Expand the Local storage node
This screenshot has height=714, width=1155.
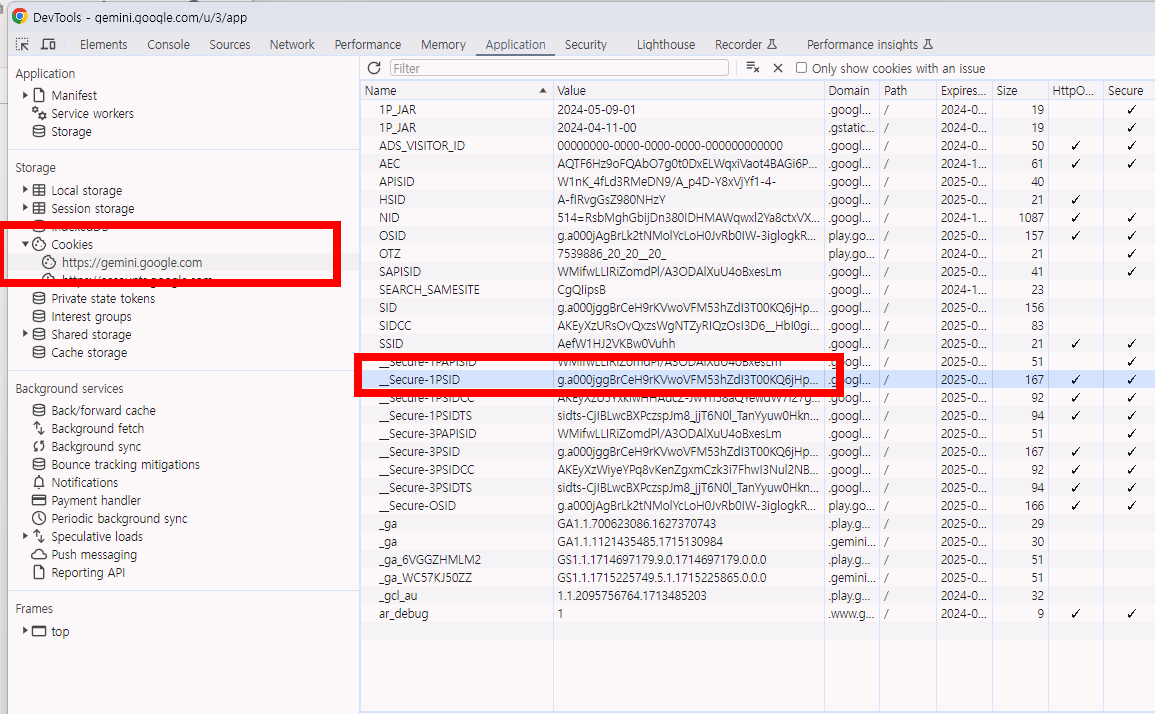click(x=25, y=190)
